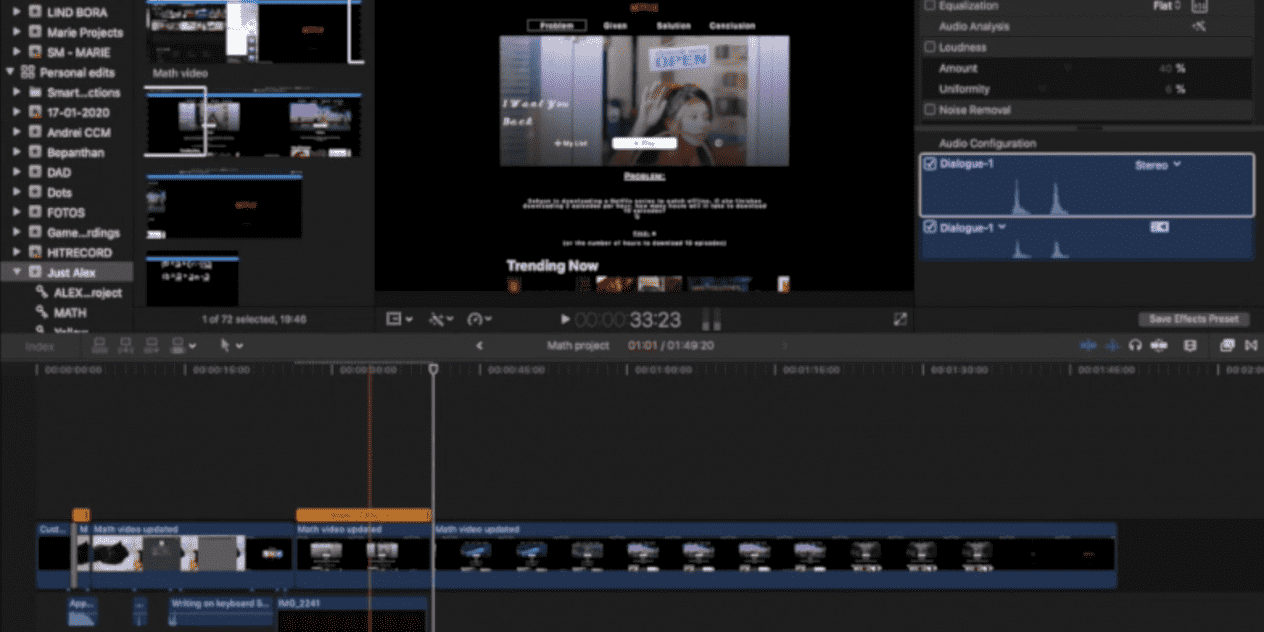Viewport: 1264px width, 632px height.
Task: Select the HITRECORD event
Action: tap(80, 252)
